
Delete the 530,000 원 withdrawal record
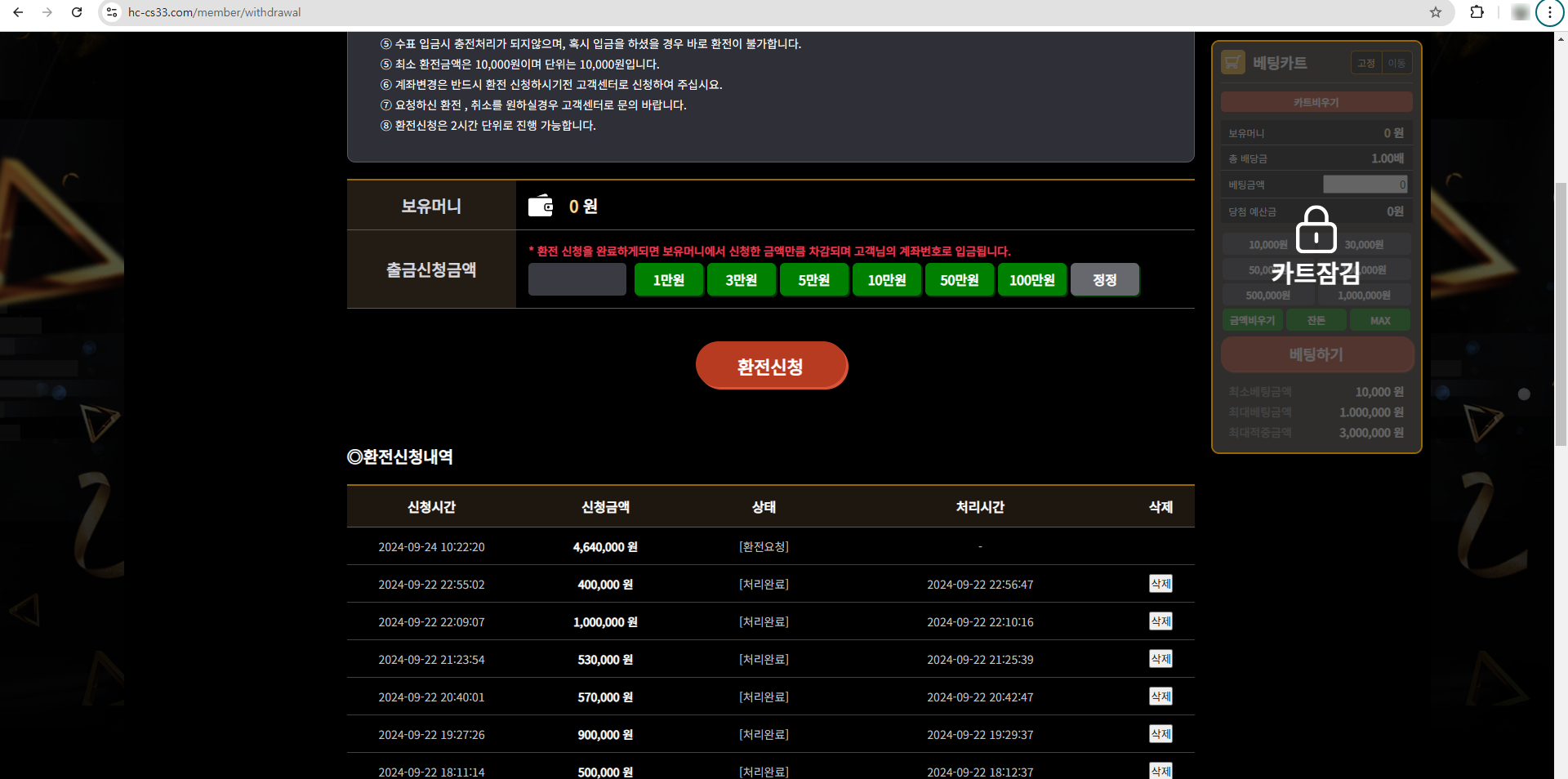click(1160, 659)
